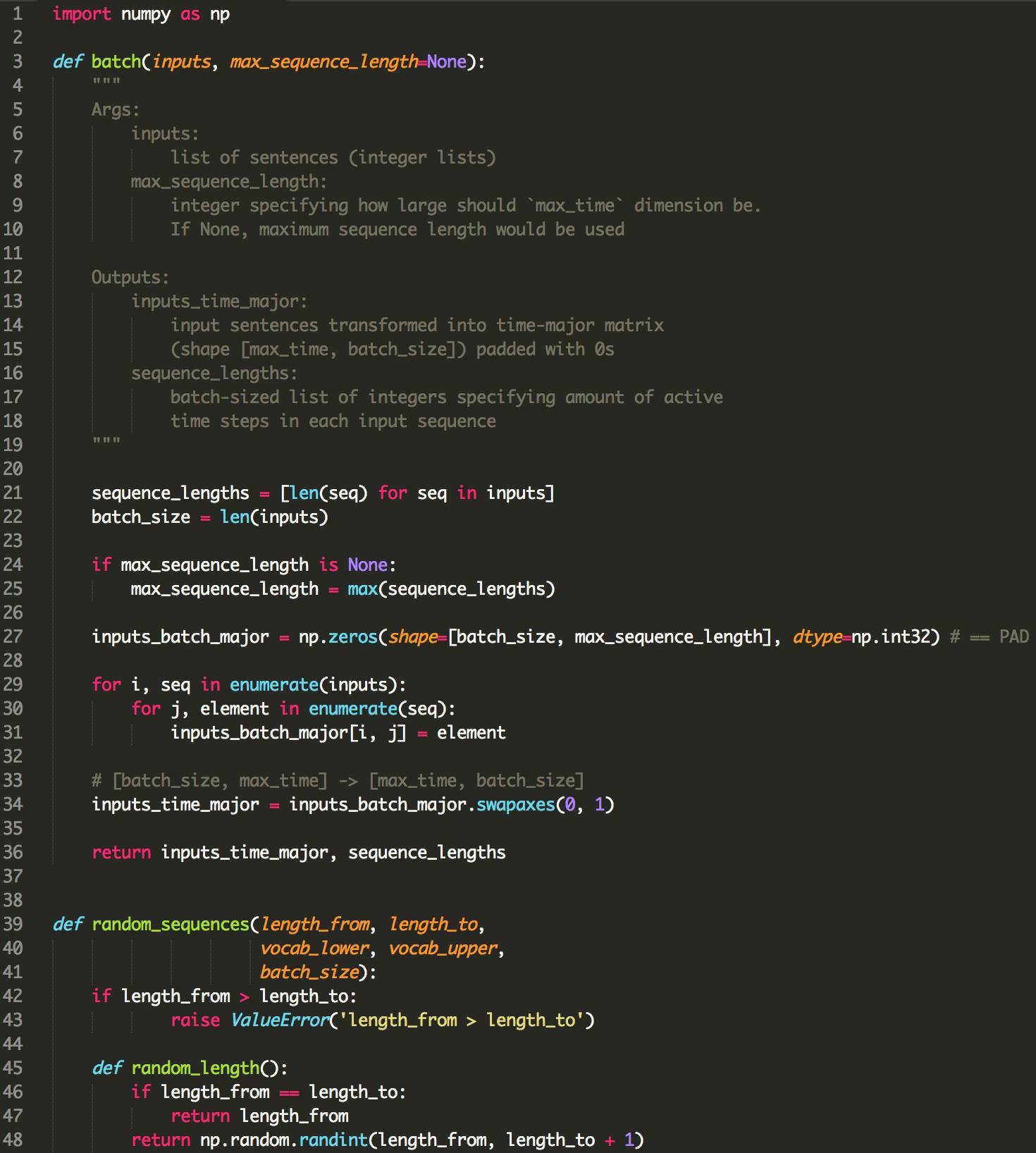The image size is (1036, 1153).
Task: Click 'dtype=np.int32' argument
Action: 866,637
